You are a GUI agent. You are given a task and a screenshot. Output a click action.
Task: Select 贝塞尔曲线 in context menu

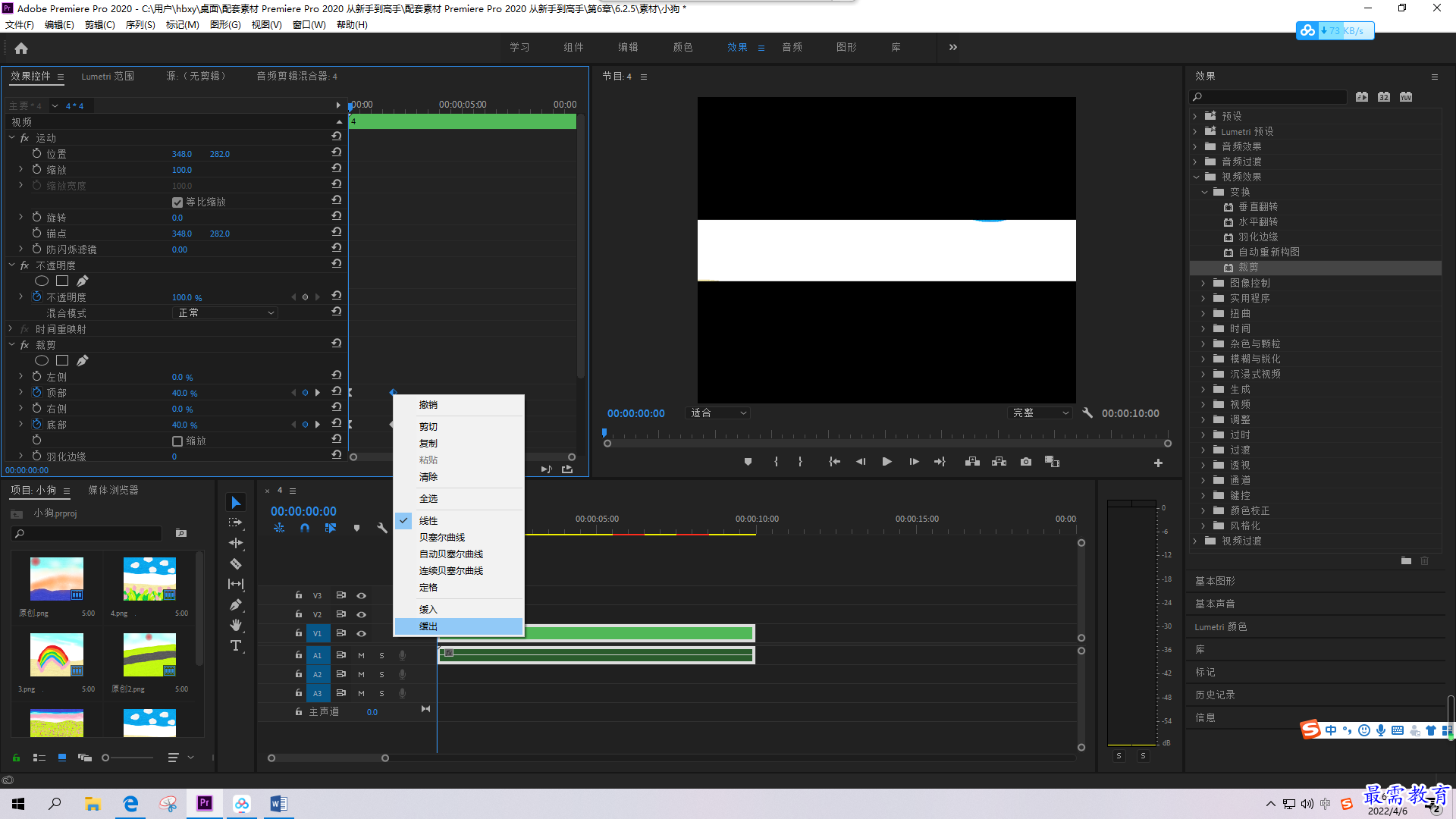pyautogui.click(x=458, y=538)
